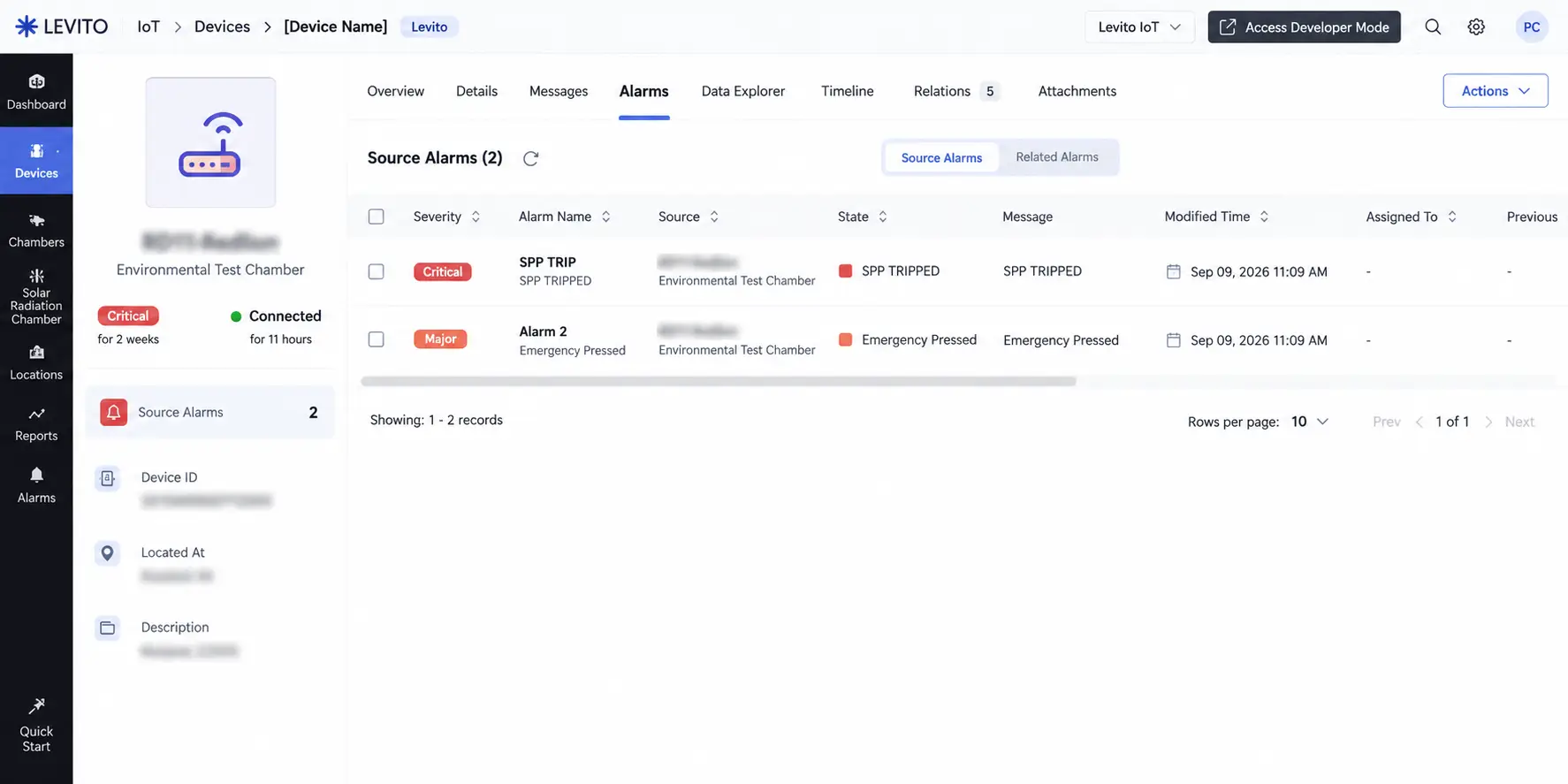The width and height of the screenshot is (1568, 784).
Task: Go to IoT breadcrumb
Action: click(148, 27)
